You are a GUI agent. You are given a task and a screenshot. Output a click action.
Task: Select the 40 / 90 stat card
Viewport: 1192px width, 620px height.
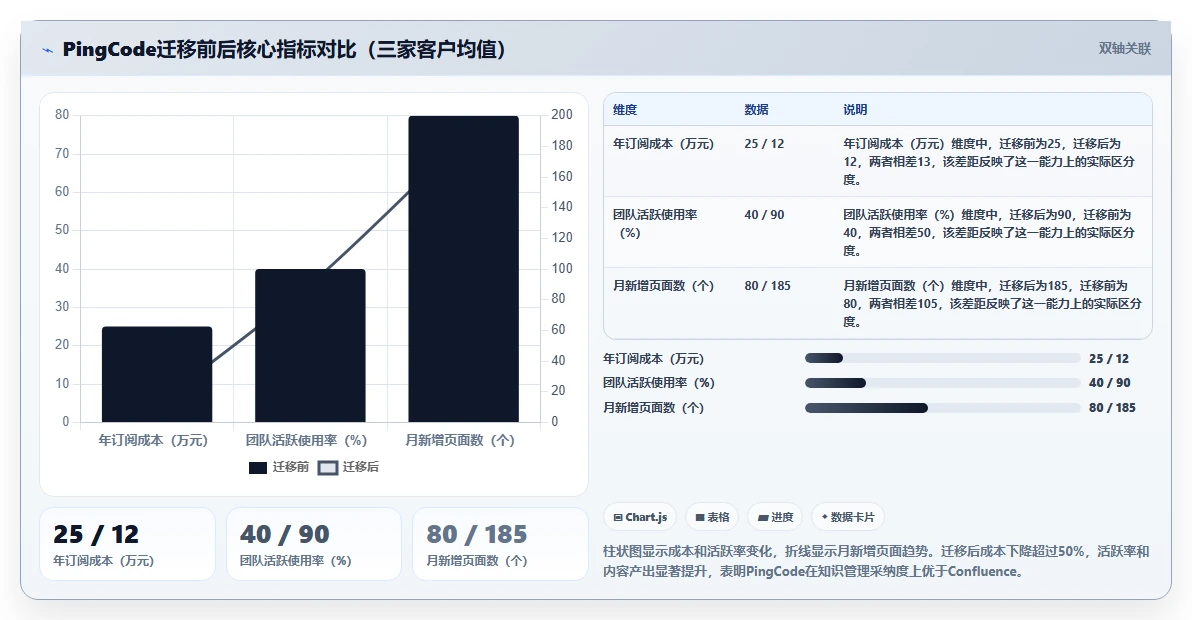[314, 544]
